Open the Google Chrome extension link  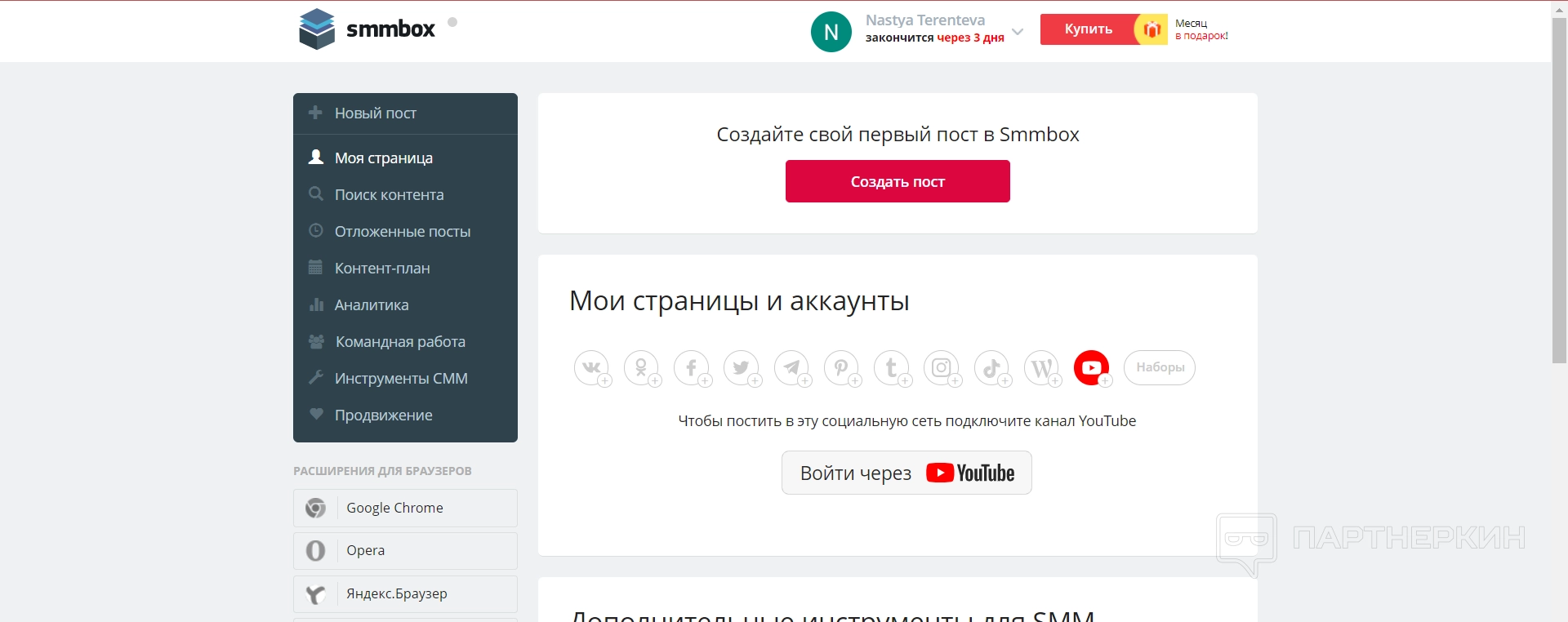tap(405, 508)
